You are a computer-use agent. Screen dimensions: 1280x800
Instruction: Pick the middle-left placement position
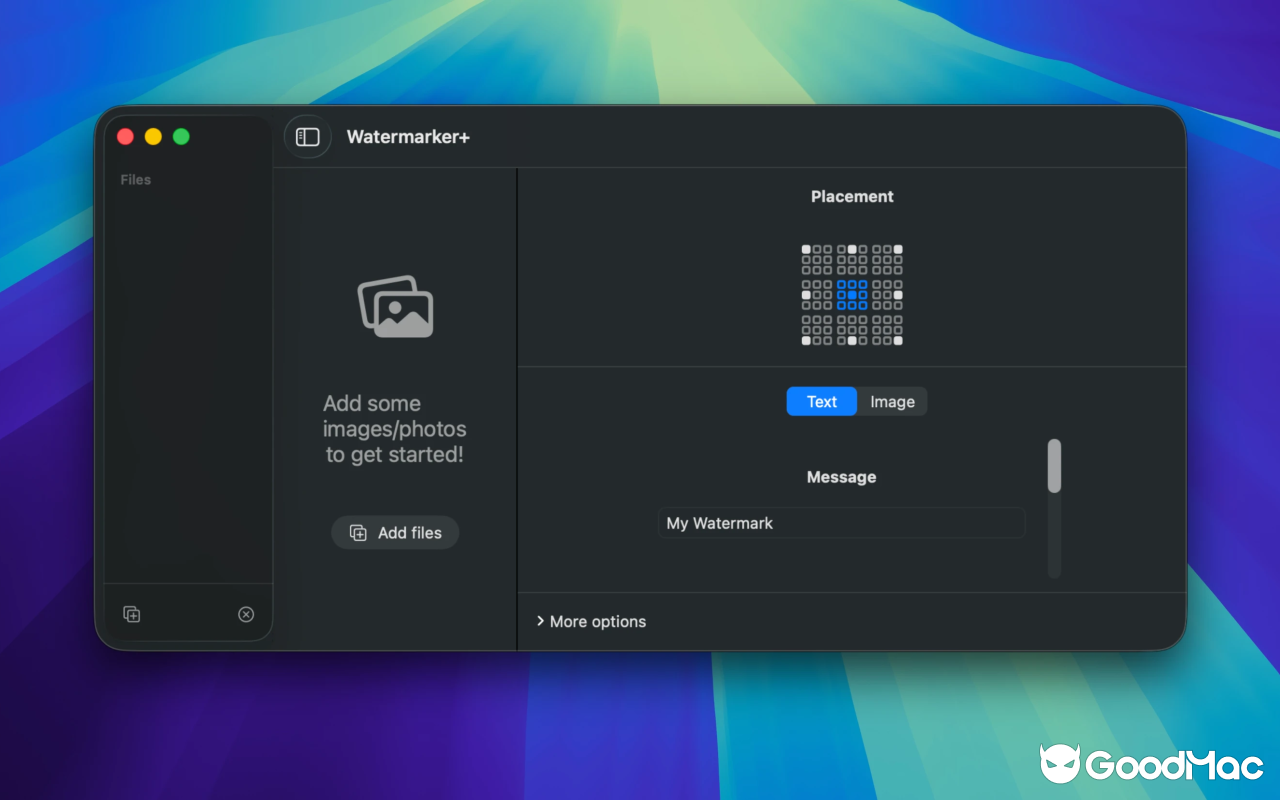tap(806, 295)
